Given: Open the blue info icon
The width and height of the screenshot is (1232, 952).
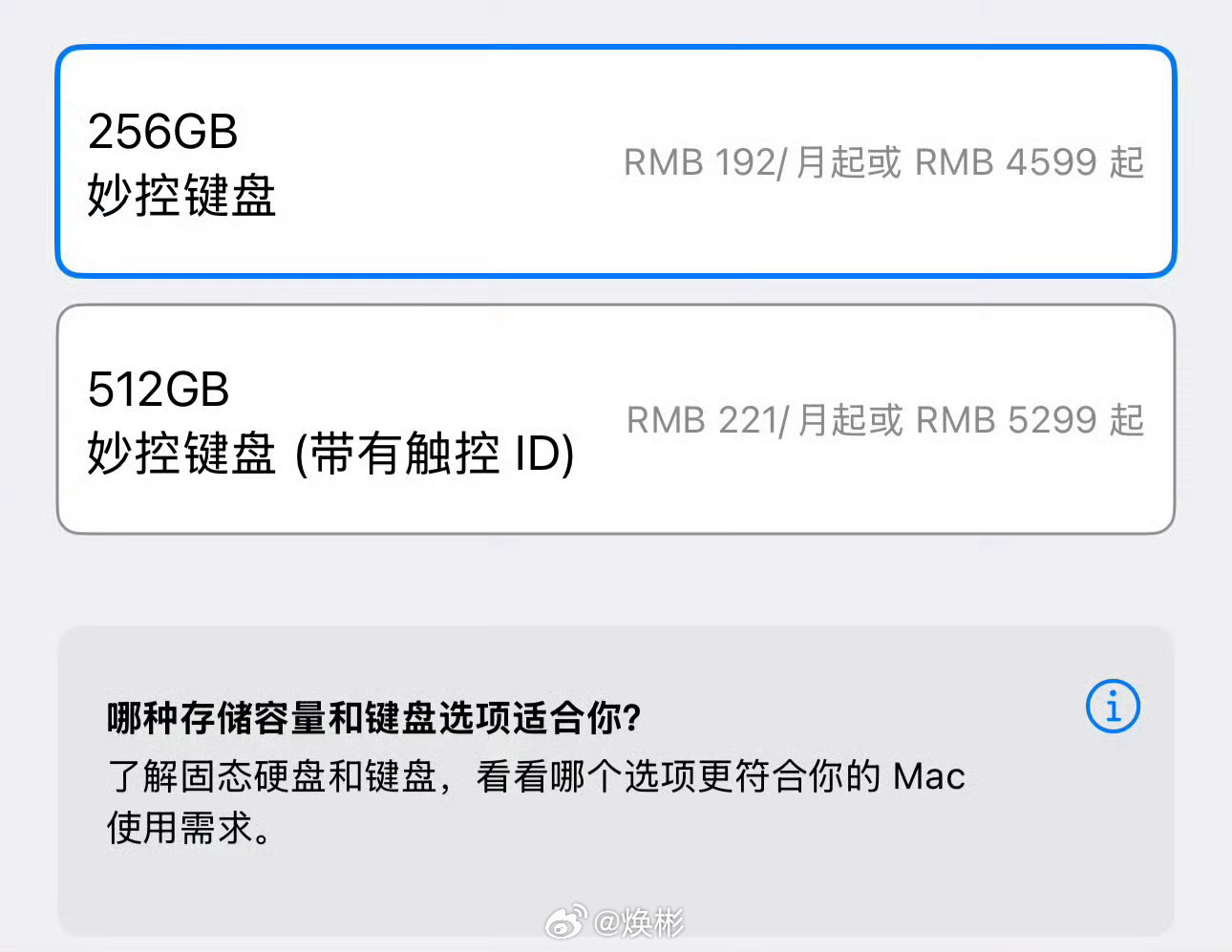Looking at the screenshot, I should click(x=1113, y=707).
